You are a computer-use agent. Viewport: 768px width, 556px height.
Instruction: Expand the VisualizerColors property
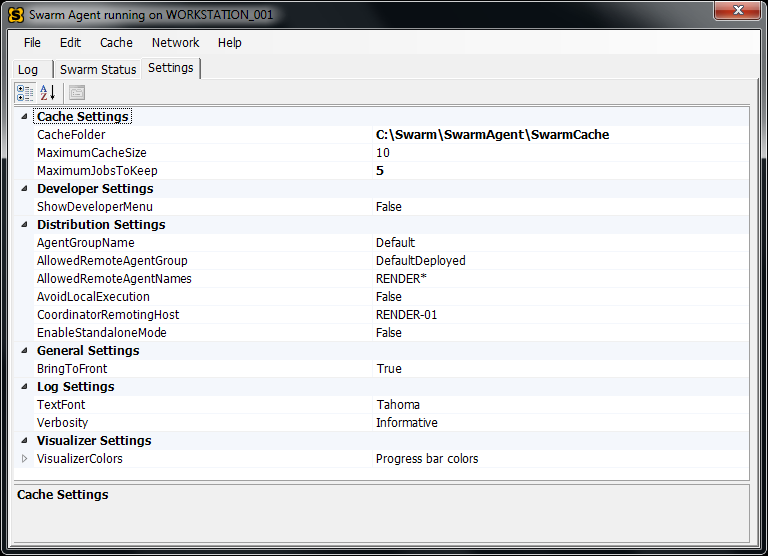pyautogui.click(x=24, y=459)
